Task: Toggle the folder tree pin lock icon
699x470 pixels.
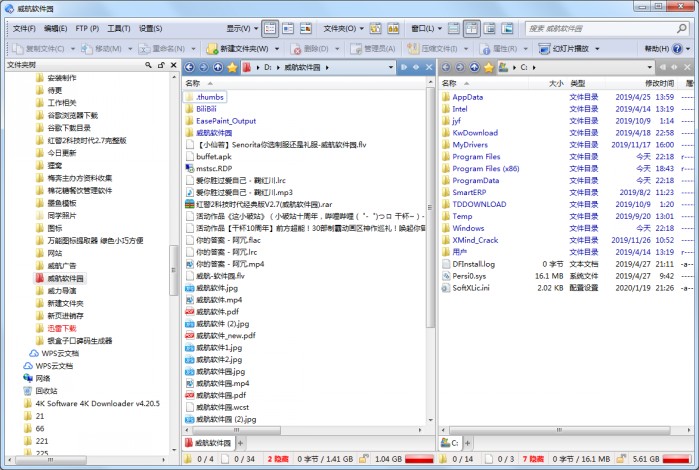Action: pyautogui.click(x=161, y=65)
